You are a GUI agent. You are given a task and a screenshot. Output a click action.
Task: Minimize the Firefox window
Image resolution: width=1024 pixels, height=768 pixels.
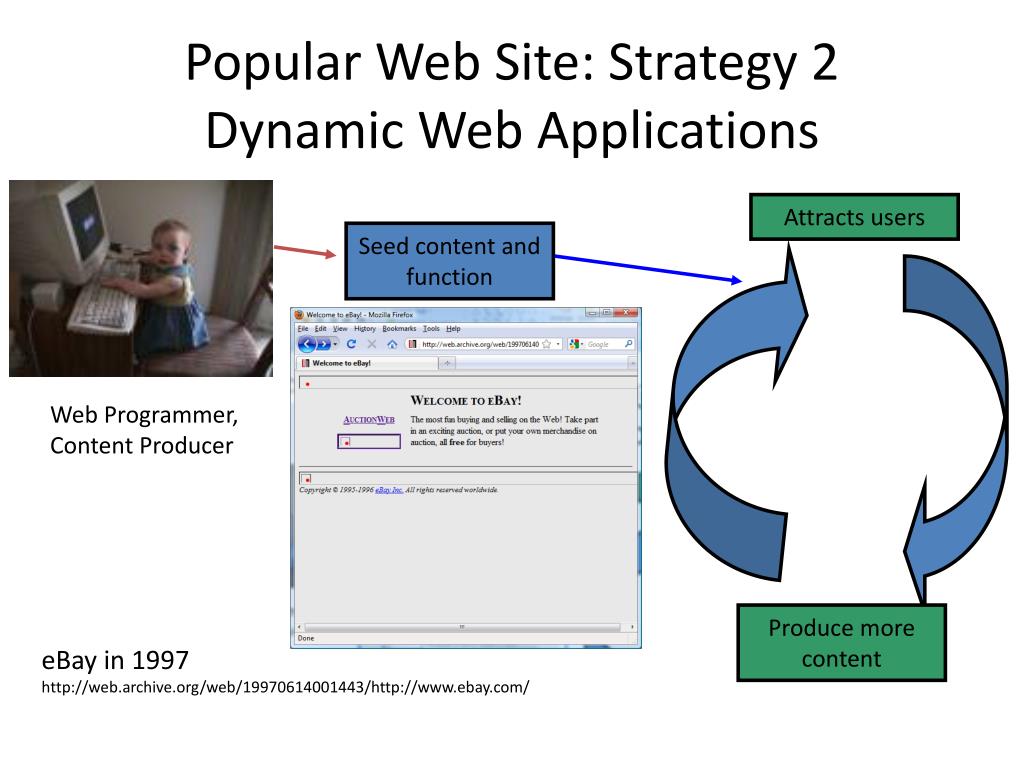pos(592,313)
